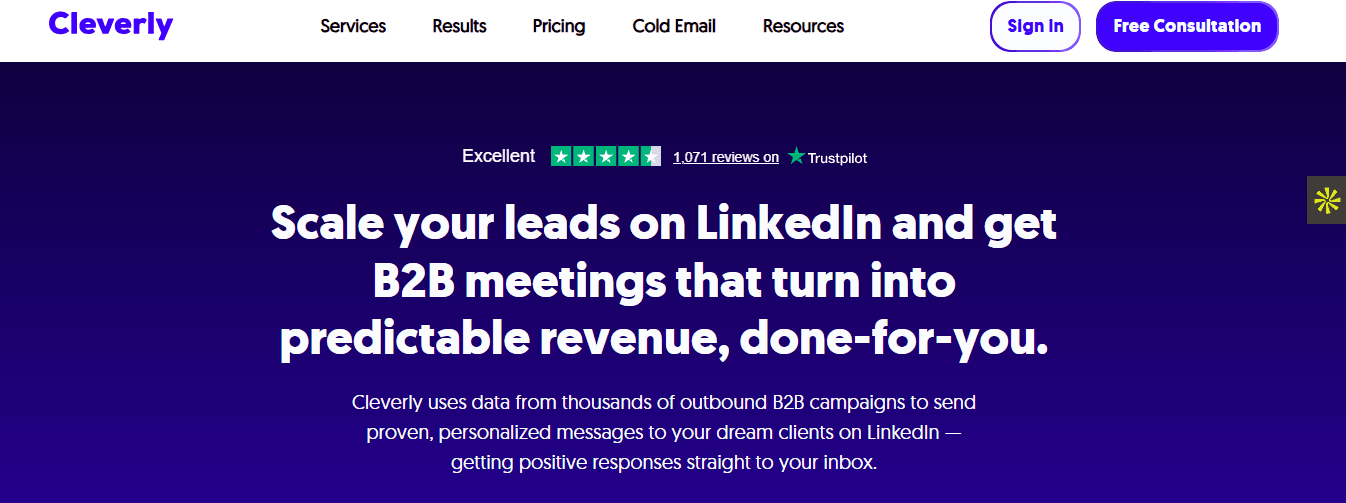Open the Services menu
The image size is (1346, 503).
click(353, 26)
